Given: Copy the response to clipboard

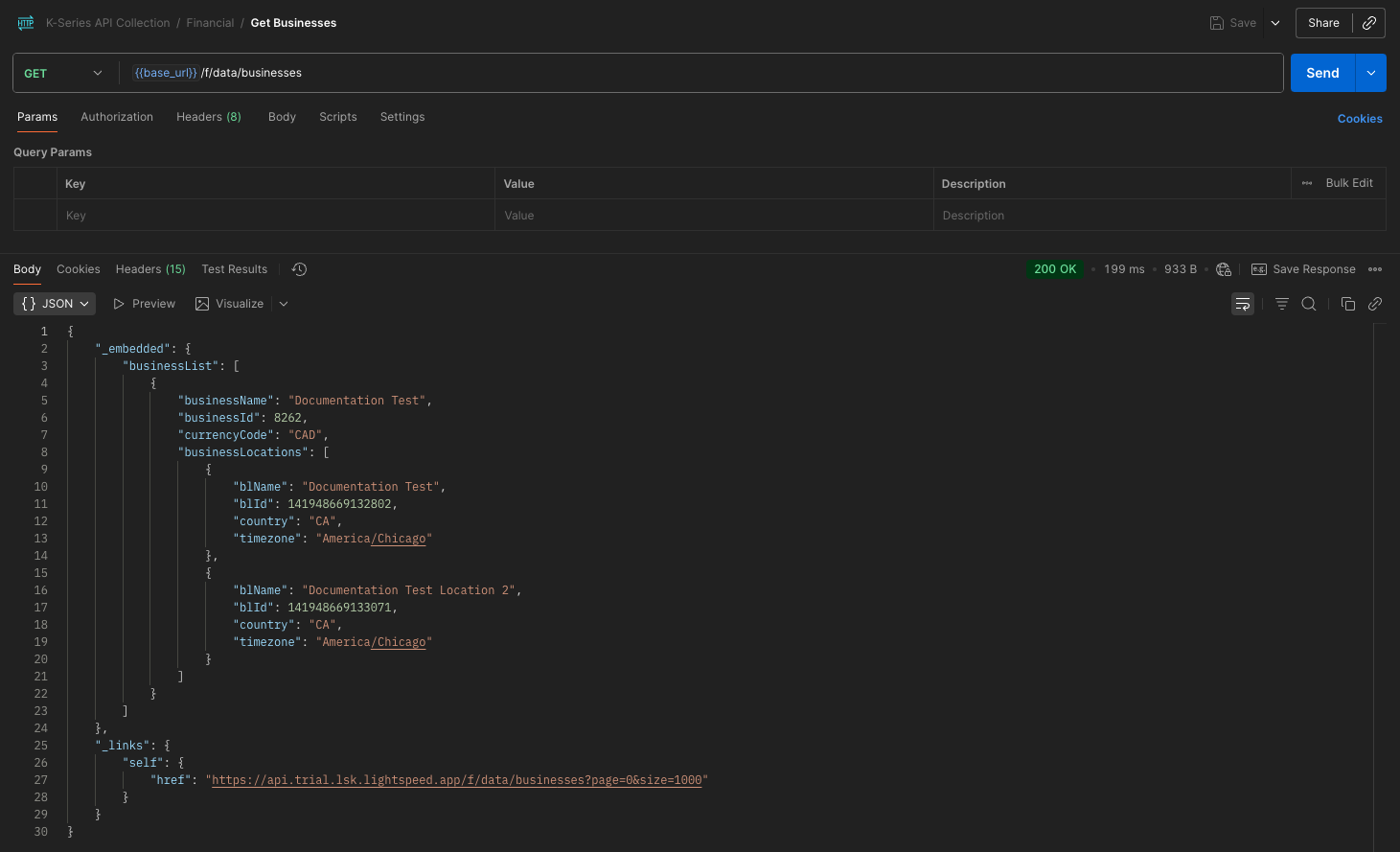Looking at the screenshot, I should (x=1348, y=303).
